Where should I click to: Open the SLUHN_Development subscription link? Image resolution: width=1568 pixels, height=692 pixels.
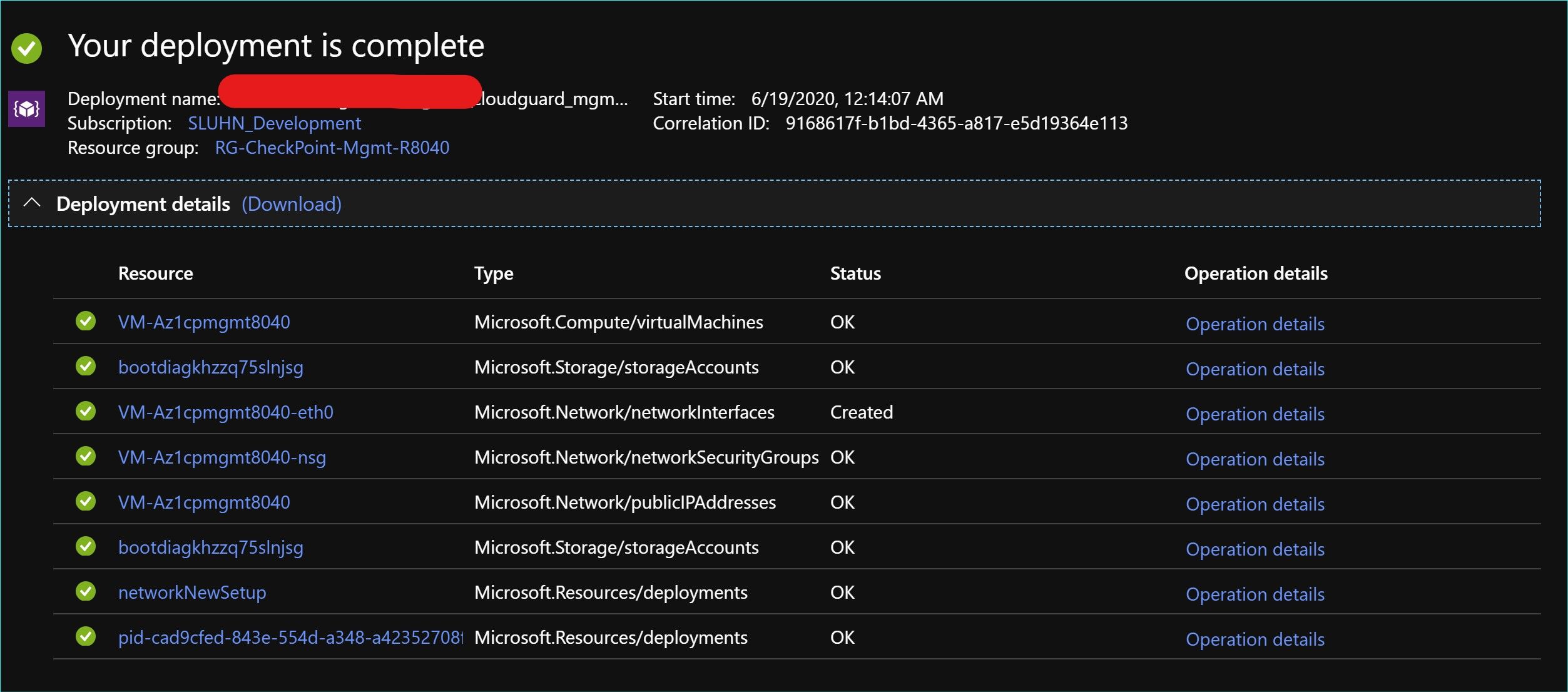click(x=274, y=123)
